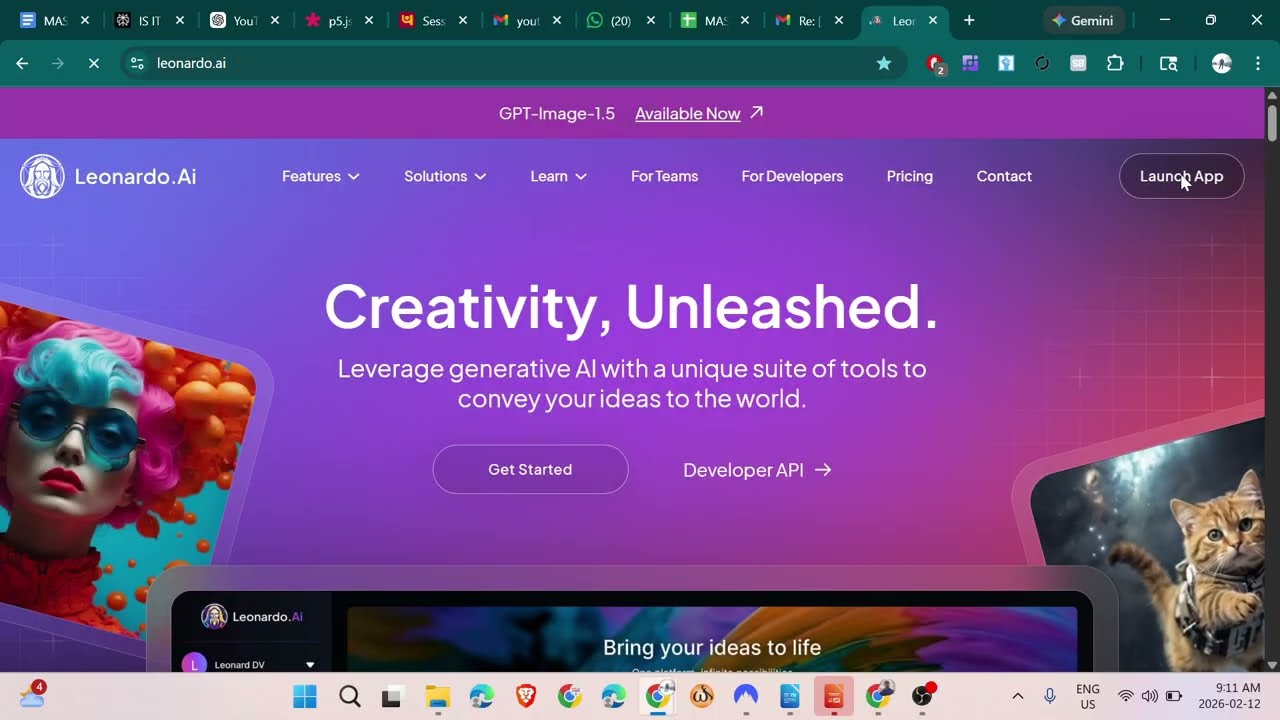The width and height of the screenshot is (1280, 720).
Task: Click the Launch App button
Action: click(1181, 176)
